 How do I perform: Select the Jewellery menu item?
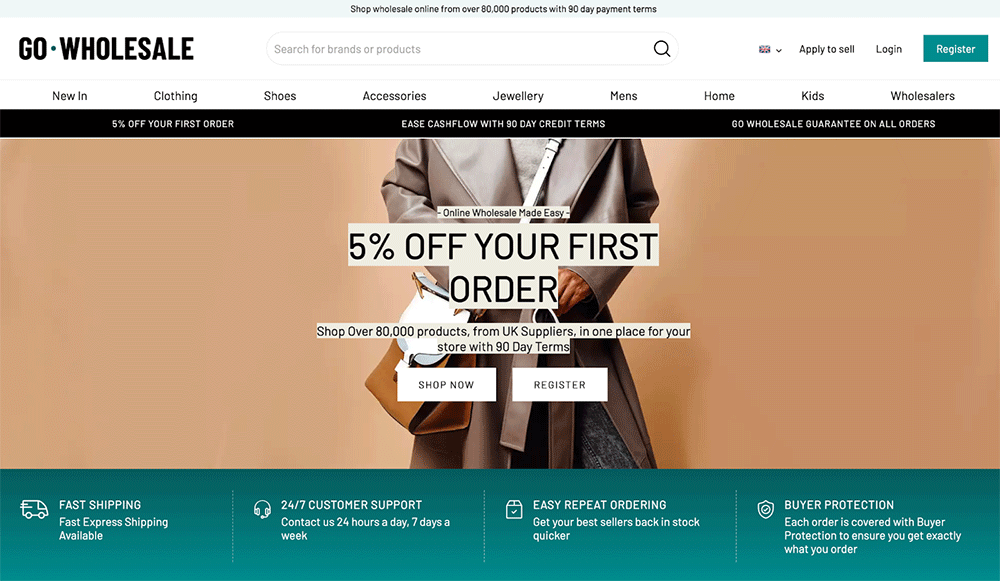pyautogui.click(x=518, y=96)
